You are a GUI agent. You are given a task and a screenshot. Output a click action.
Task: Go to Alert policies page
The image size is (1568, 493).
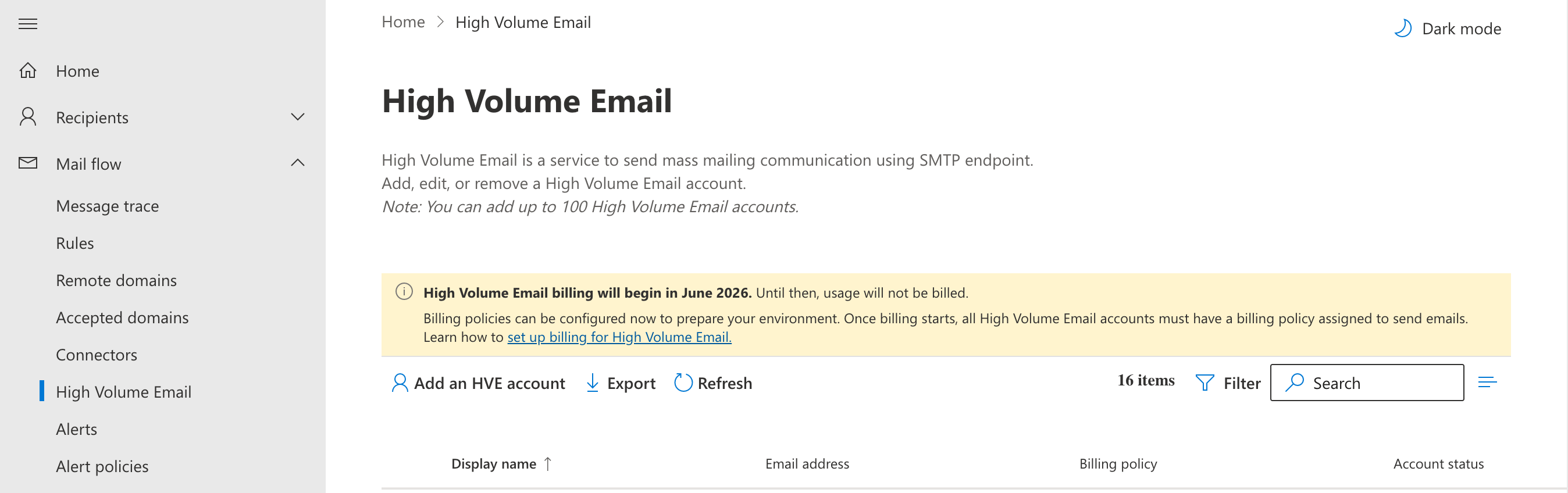(102, 467)
